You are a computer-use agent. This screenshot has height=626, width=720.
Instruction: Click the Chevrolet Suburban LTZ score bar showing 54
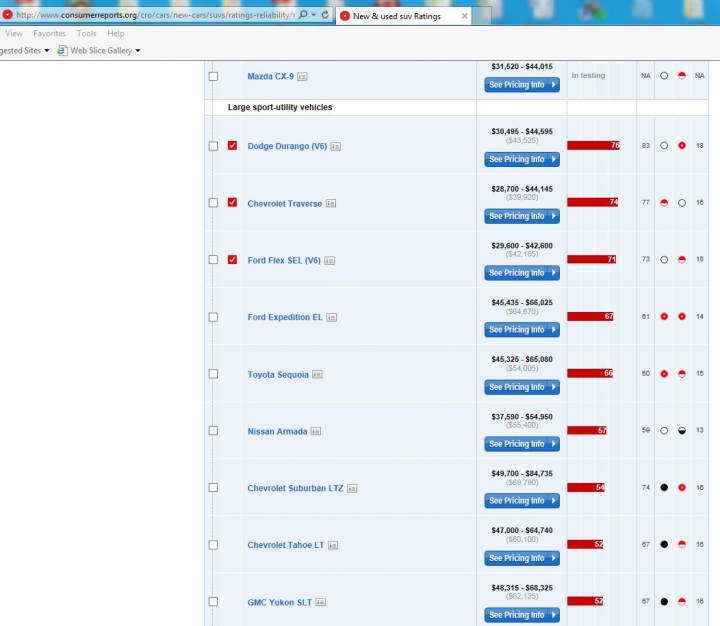click(586, 487)
